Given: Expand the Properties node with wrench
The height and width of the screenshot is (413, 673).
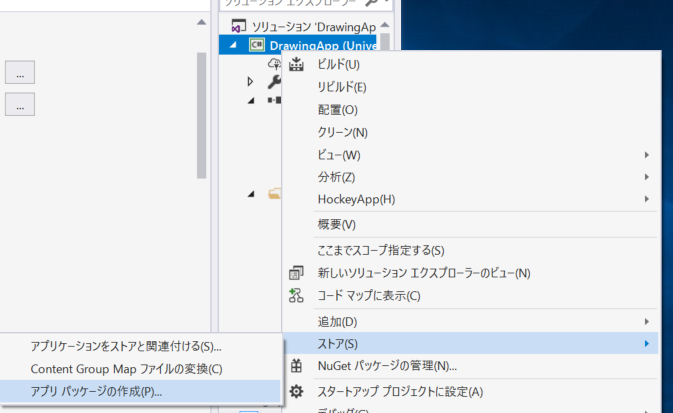Looking at the screenshot, I should [x=250, y=81].
